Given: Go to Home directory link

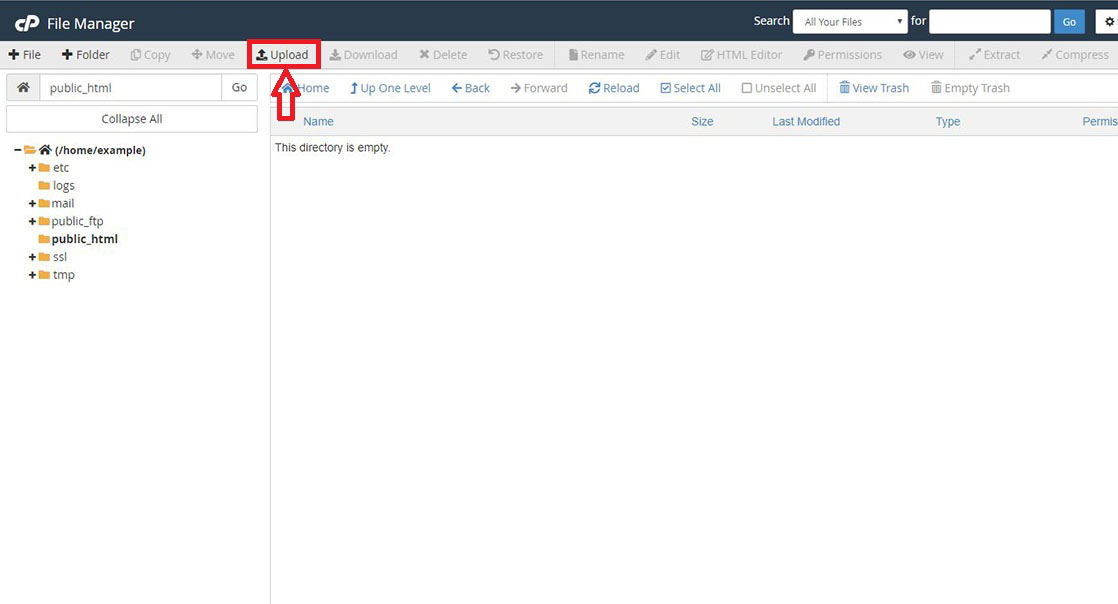Looking at the screenshot, I should tap(306, 88).
